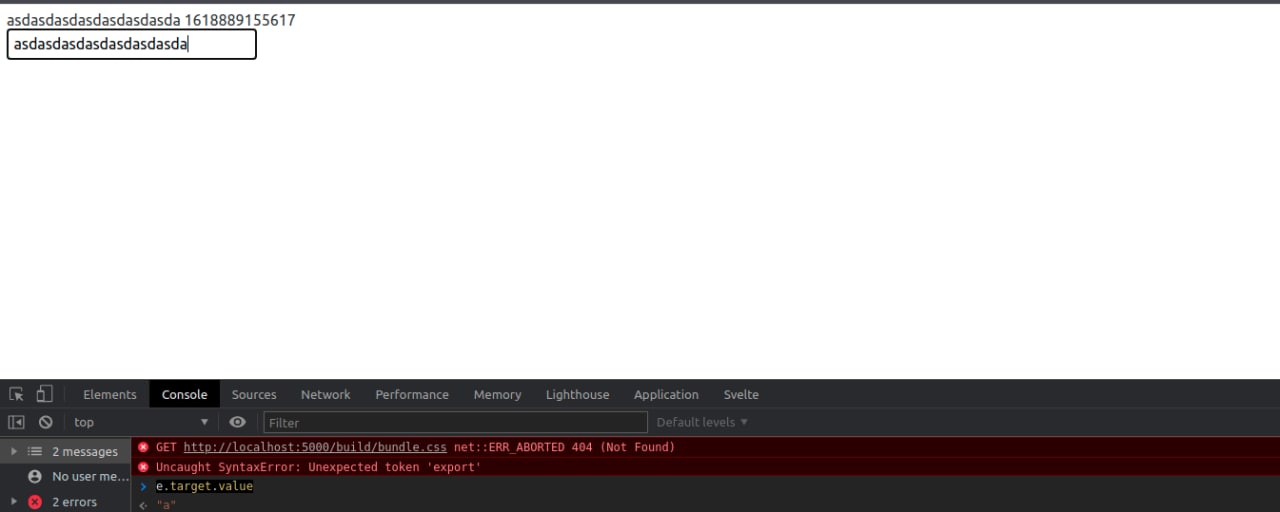Switch to the Sources tab
Screen dimensions: 1280x512
(x=254, y=394)
